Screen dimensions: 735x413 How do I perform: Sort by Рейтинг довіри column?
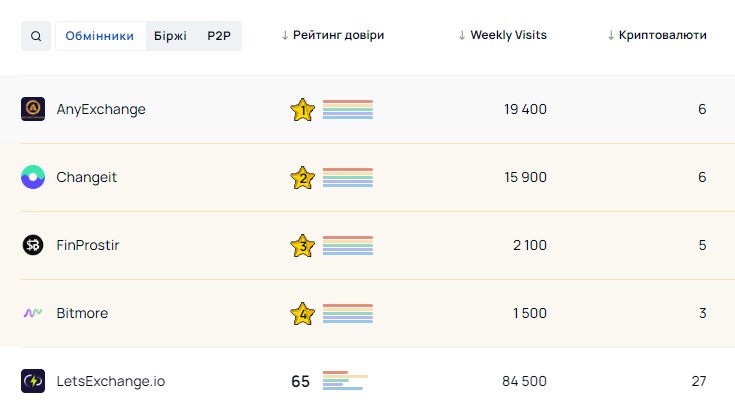pyautogui.click(x=333, y=35)
